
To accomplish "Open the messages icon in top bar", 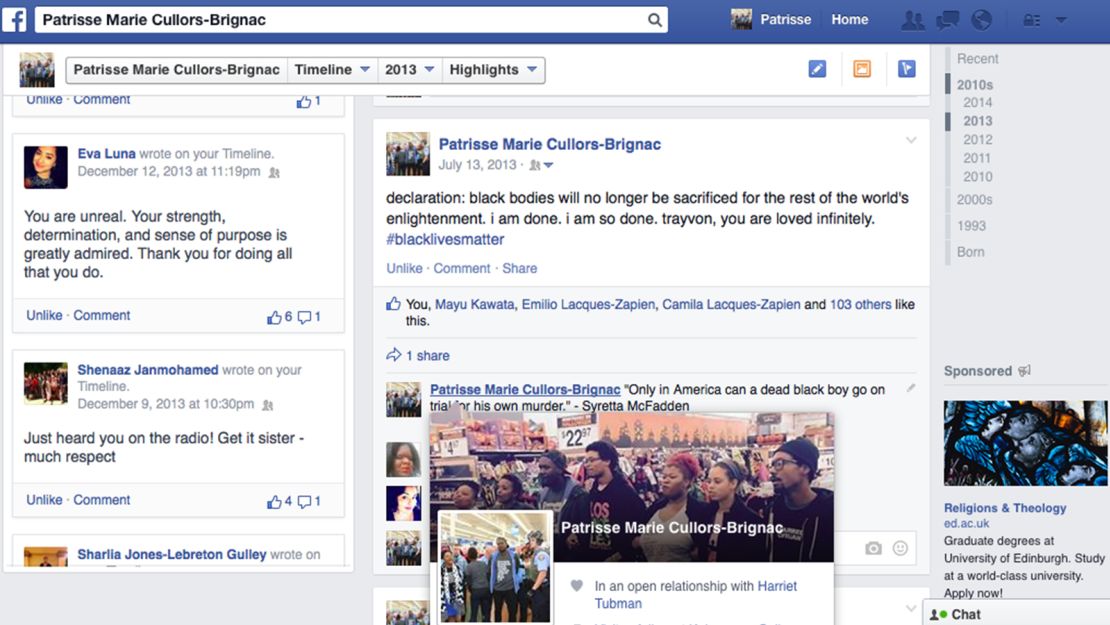I will pos(947,20).
